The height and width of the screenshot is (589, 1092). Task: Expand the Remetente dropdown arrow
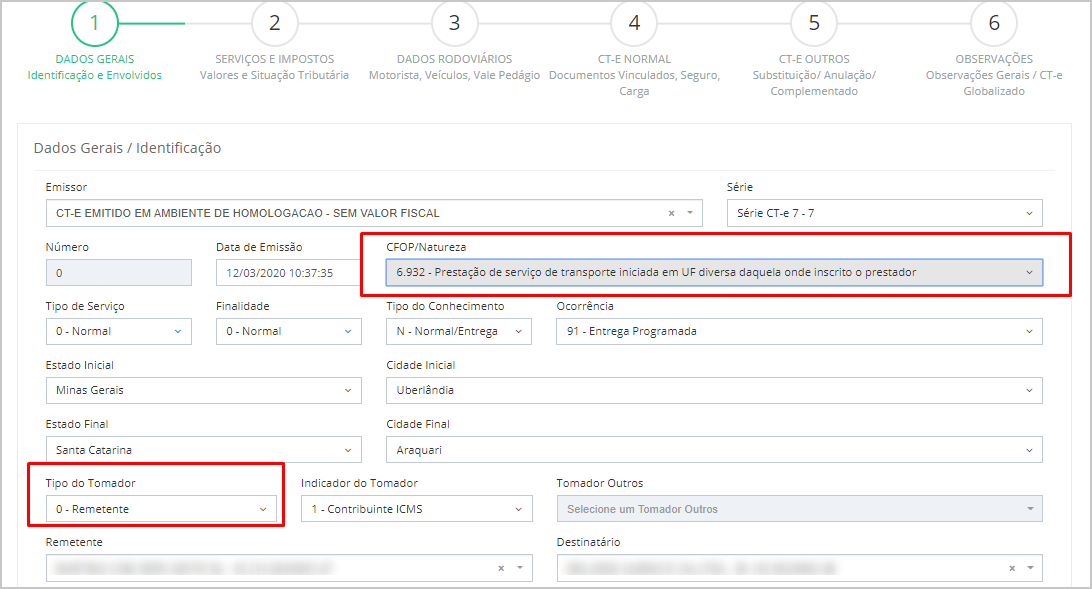click(x=520, y=568)
